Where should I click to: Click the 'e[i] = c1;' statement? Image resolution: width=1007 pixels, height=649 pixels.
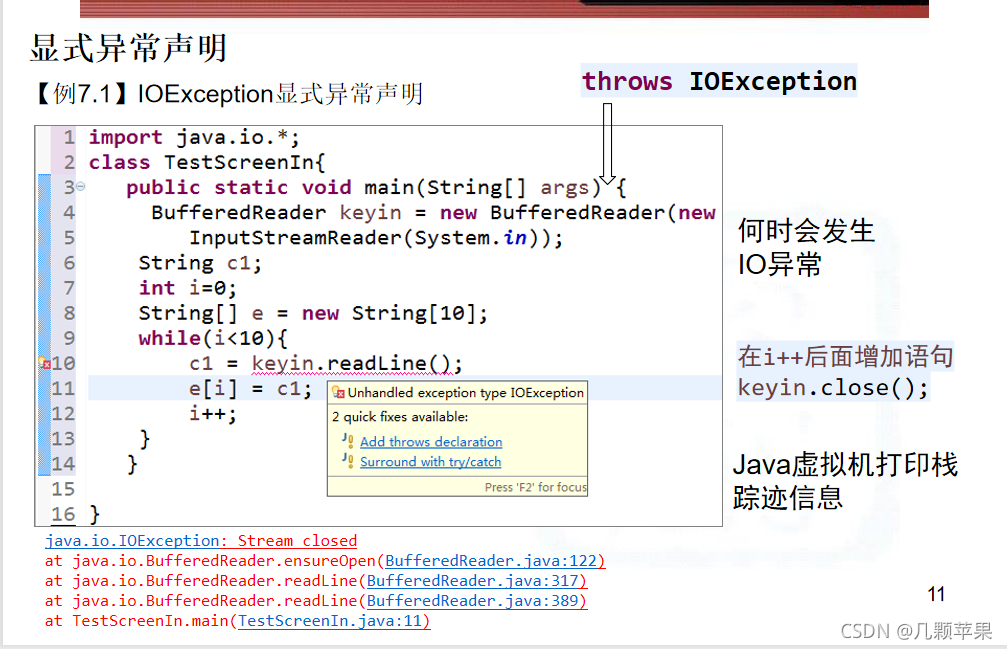tap(250, 388)
